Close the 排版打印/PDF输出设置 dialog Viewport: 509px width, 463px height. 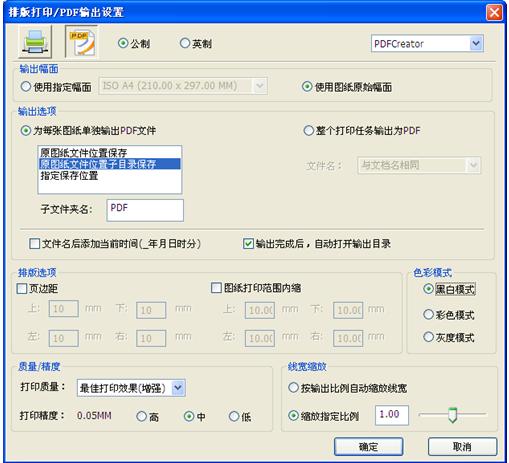494,13
